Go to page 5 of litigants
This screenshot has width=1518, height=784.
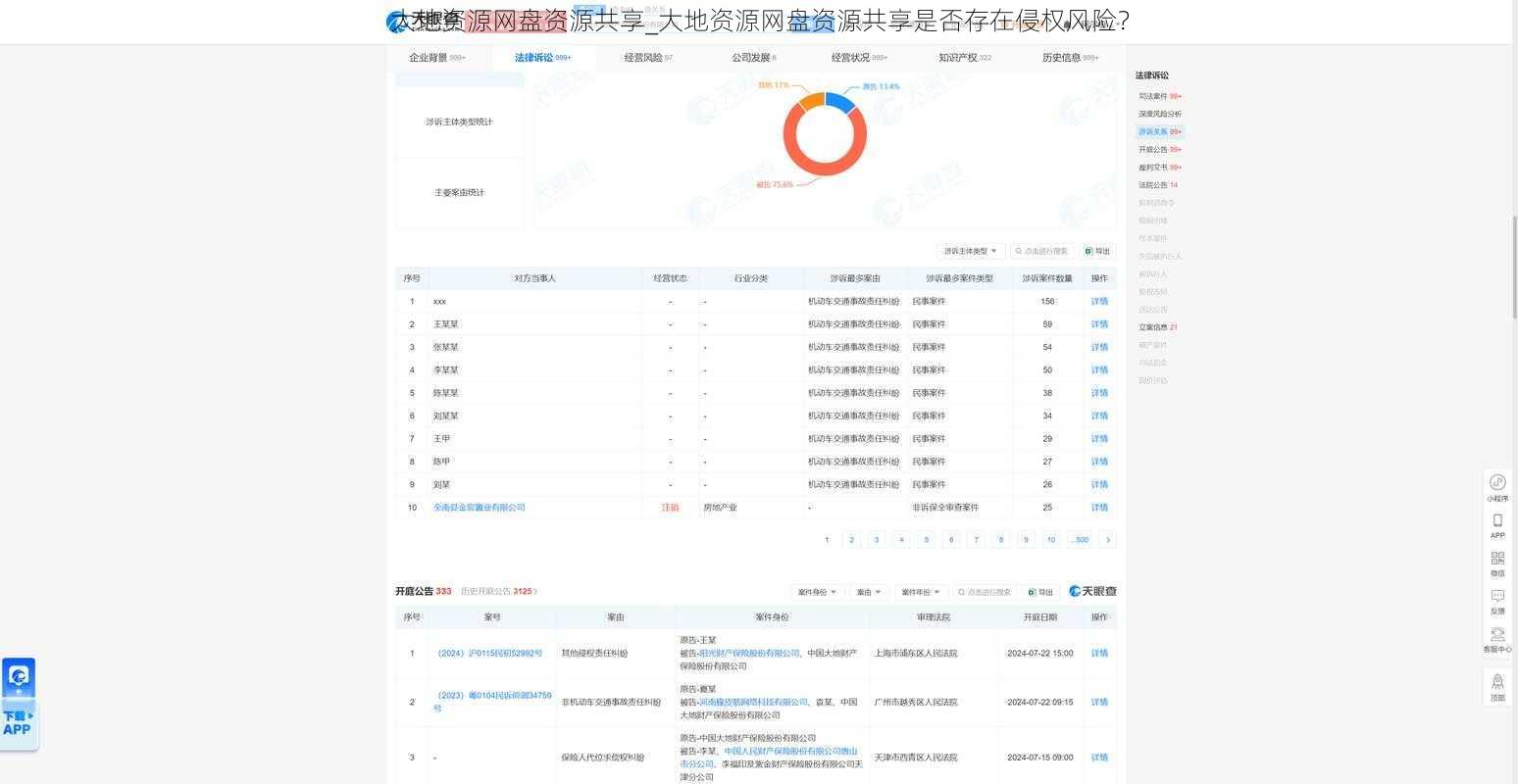[x=926, y=540]
